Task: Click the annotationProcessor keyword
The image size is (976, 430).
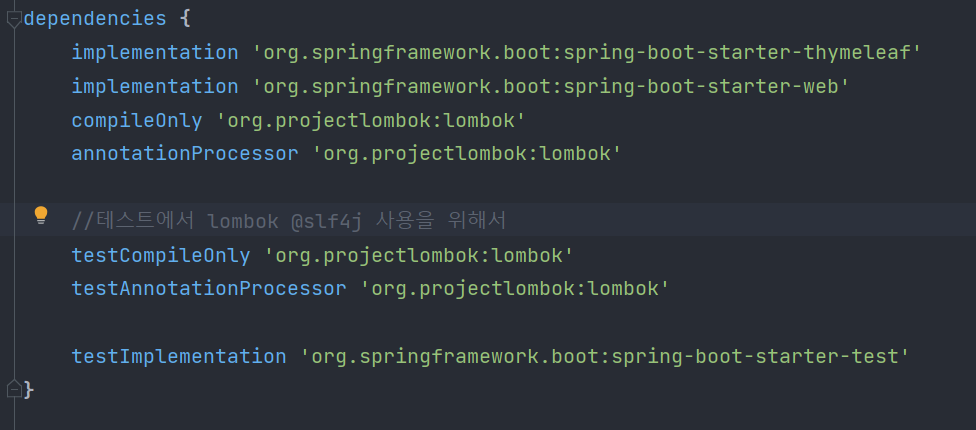Action: point(185,154)
